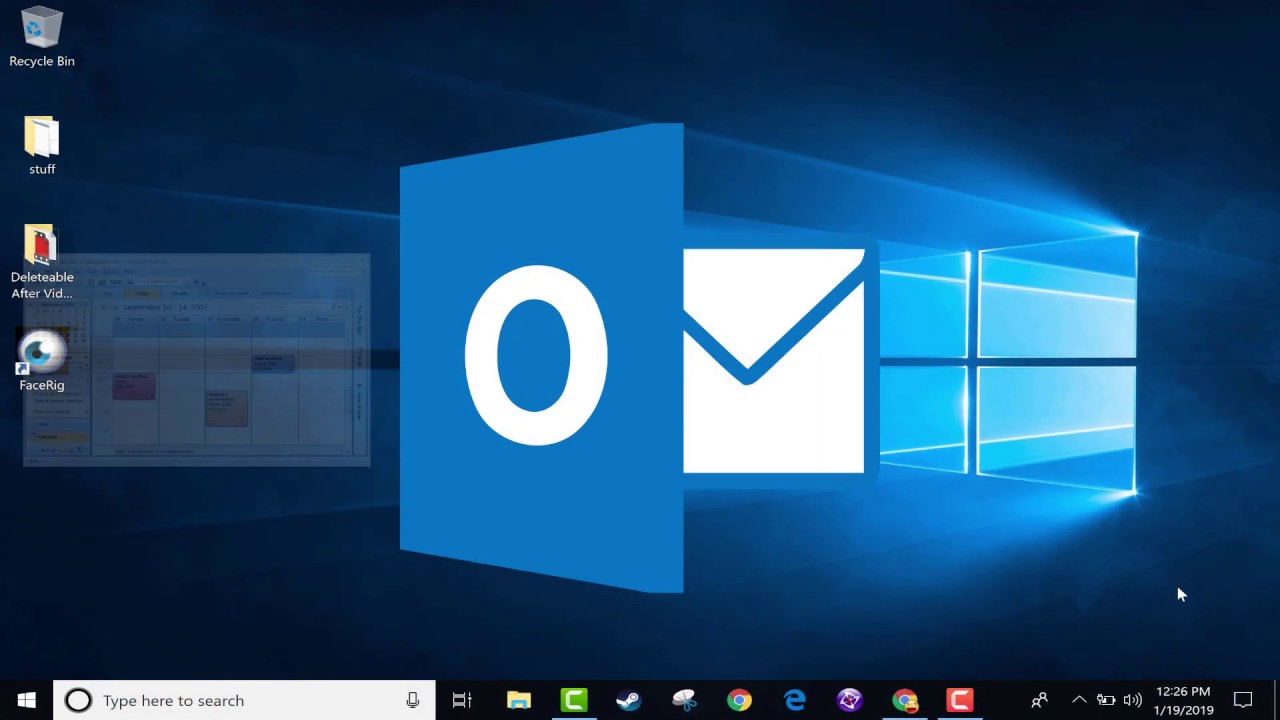
Task: Open Steam from the taskbar
Action: pos(628,700)
